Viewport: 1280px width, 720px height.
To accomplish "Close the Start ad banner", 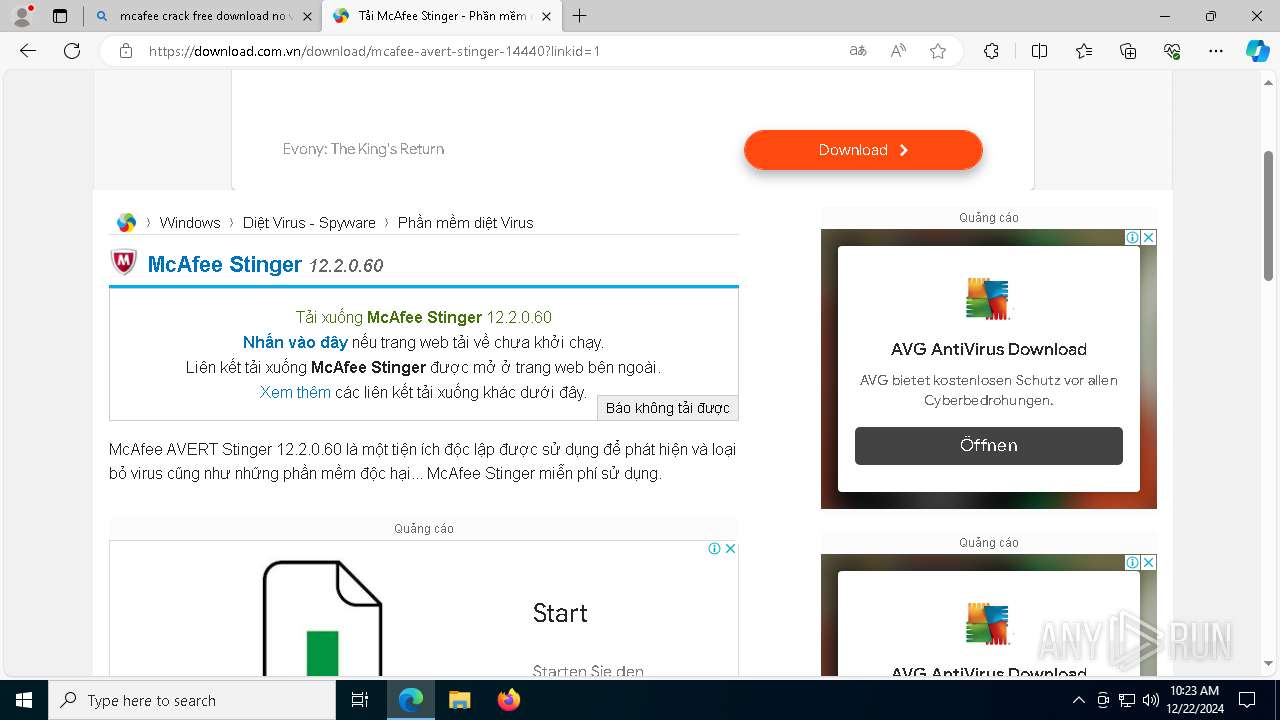I will tap(731, 548).
